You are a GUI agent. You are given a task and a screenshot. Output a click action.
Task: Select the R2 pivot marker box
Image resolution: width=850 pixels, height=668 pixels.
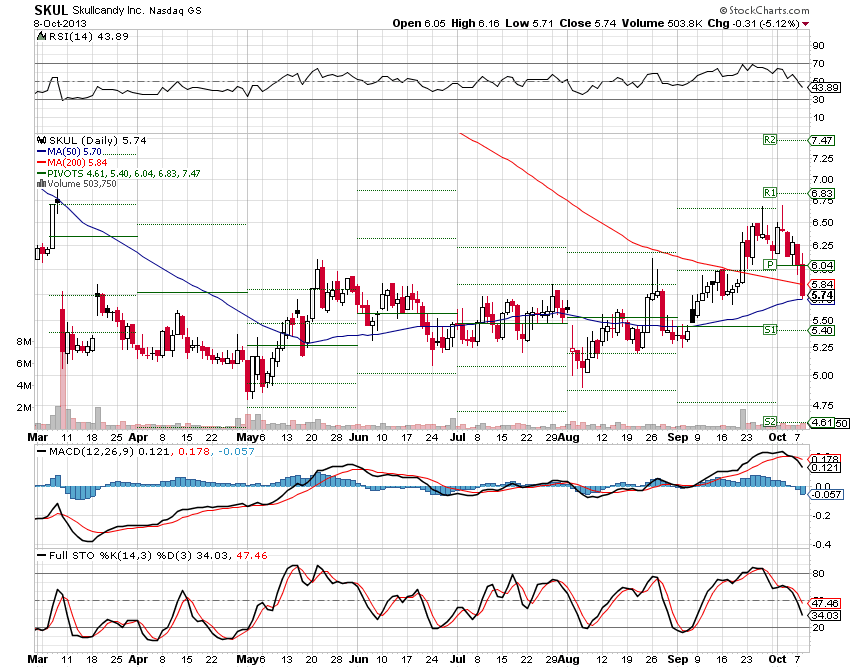[770, 140]
